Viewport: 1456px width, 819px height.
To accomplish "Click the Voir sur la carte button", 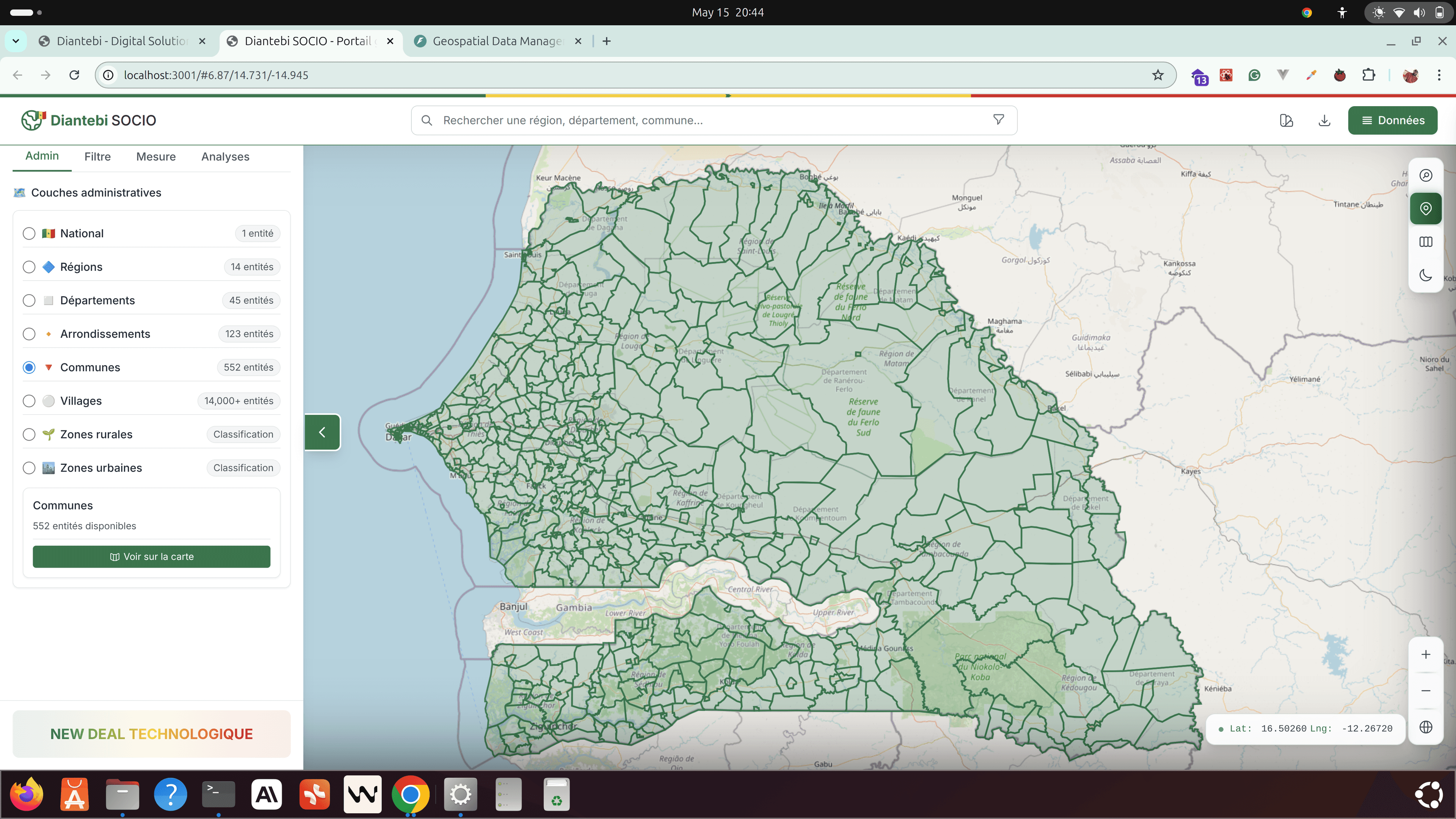I will 152,557.
